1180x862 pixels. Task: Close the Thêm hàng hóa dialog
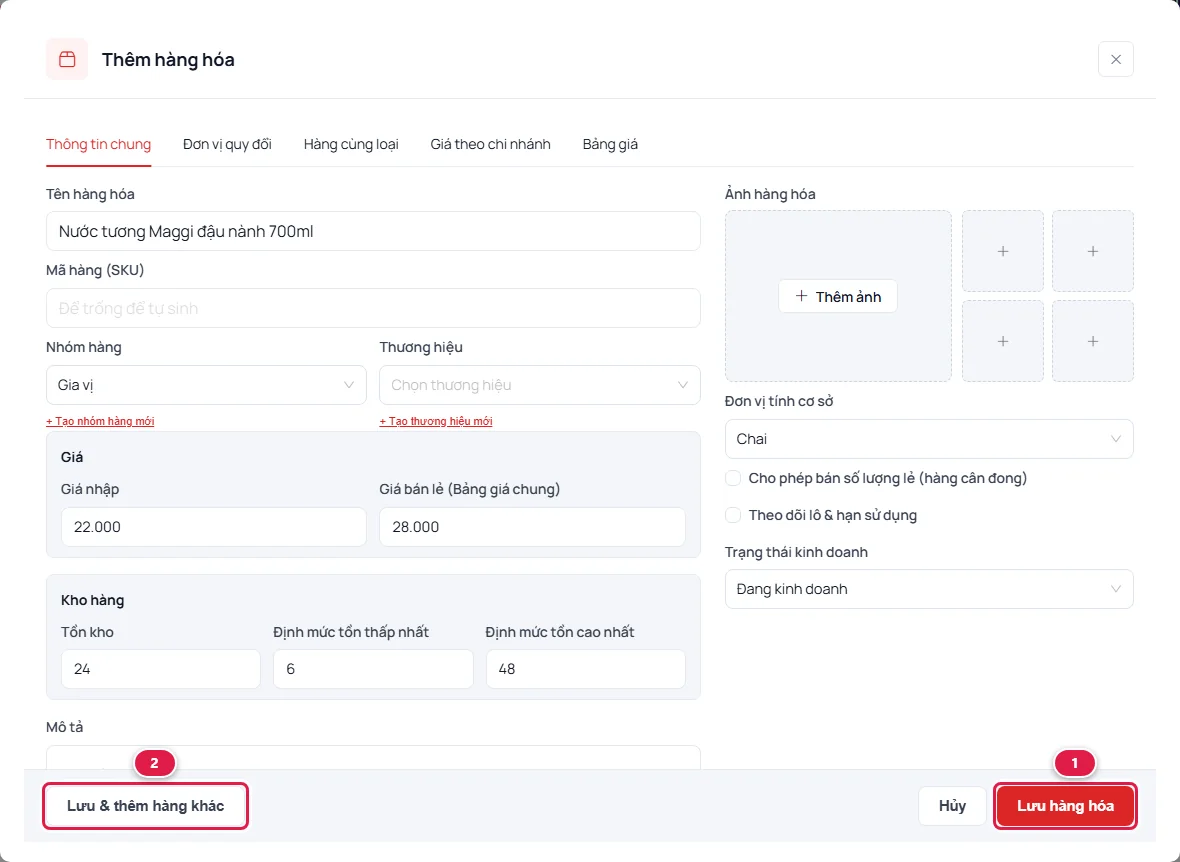tap(1115, 59)
